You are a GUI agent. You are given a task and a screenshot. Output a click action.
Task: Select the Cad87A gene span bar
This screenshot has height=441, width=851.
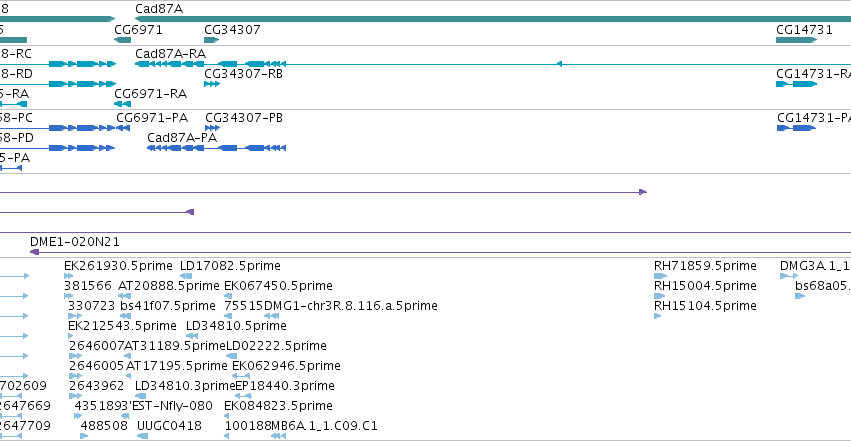pos(493,19)
